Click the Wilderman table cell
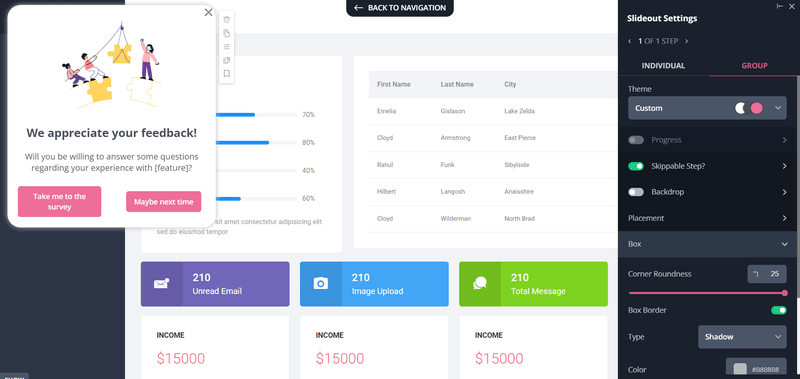The height and width of the screenshot is (379, 800). coord(456,218)
